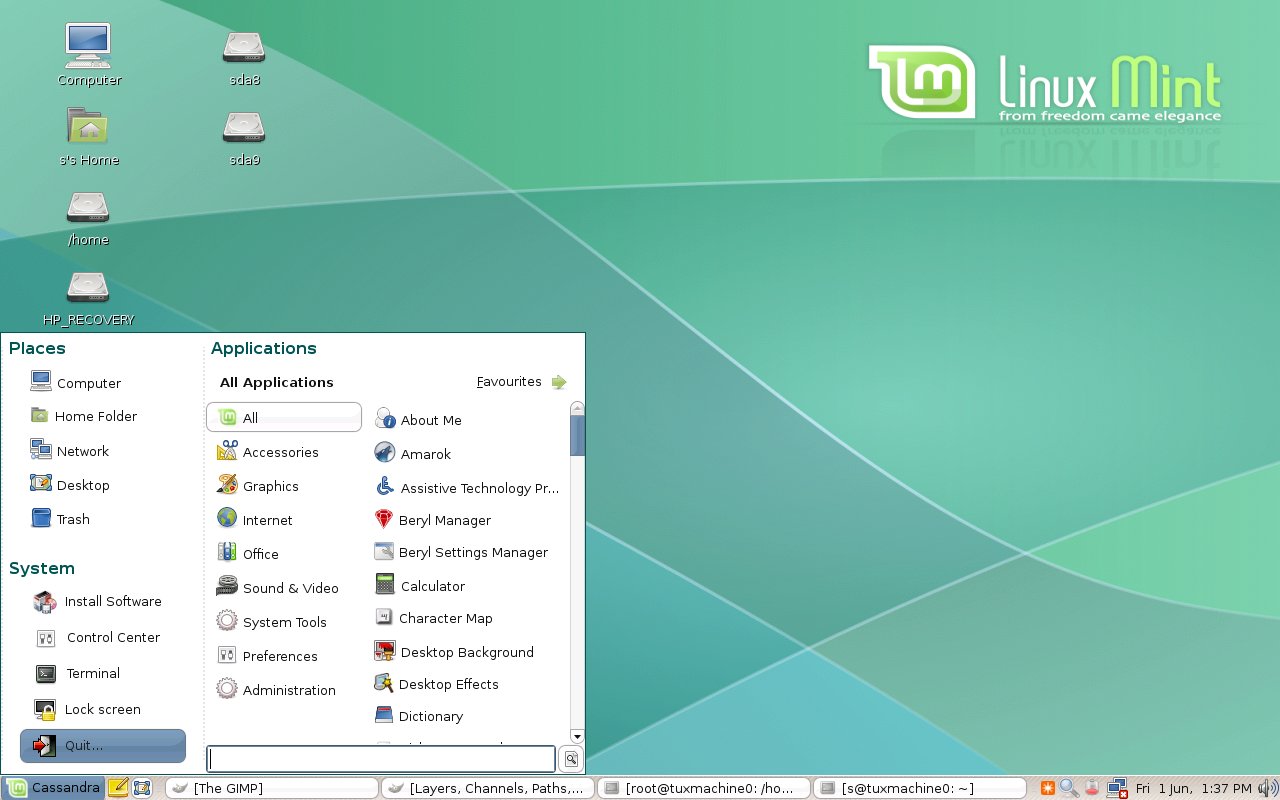Select the All applications category
The image size is (1280, 800).
tap(284, 418)
